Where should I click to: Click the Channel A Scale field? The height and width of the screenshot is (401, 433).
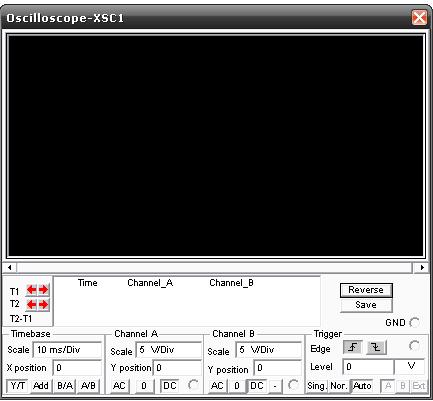[169, 350]
